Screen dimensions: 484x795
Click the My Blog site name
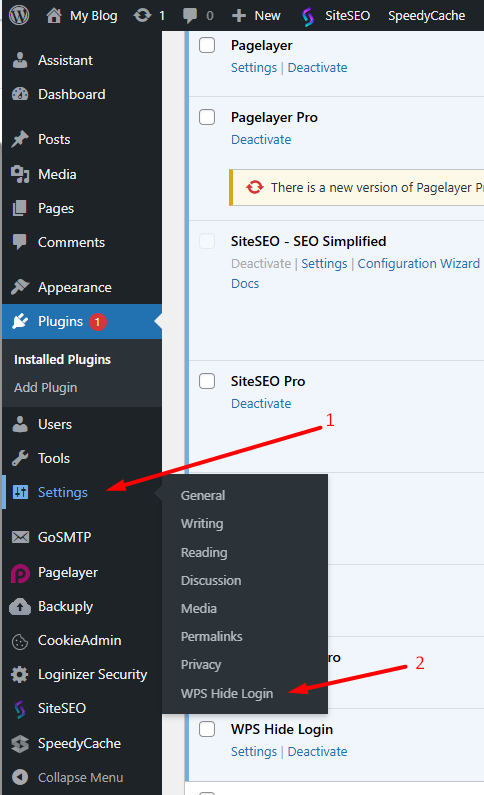click(x=94, y=16)
